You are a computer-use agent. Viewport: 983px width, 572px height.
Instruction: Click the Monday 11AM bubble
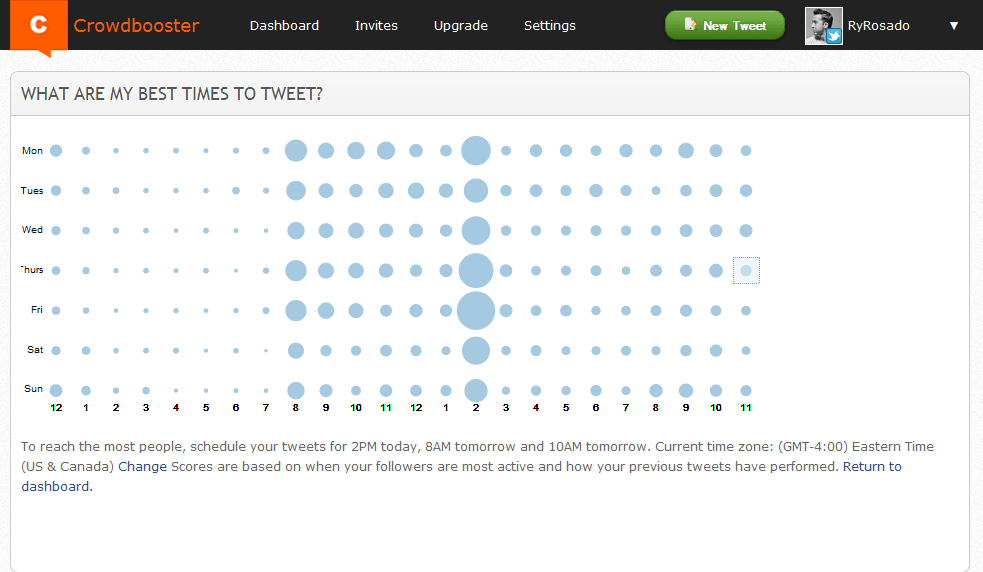[x=386, y=151]
